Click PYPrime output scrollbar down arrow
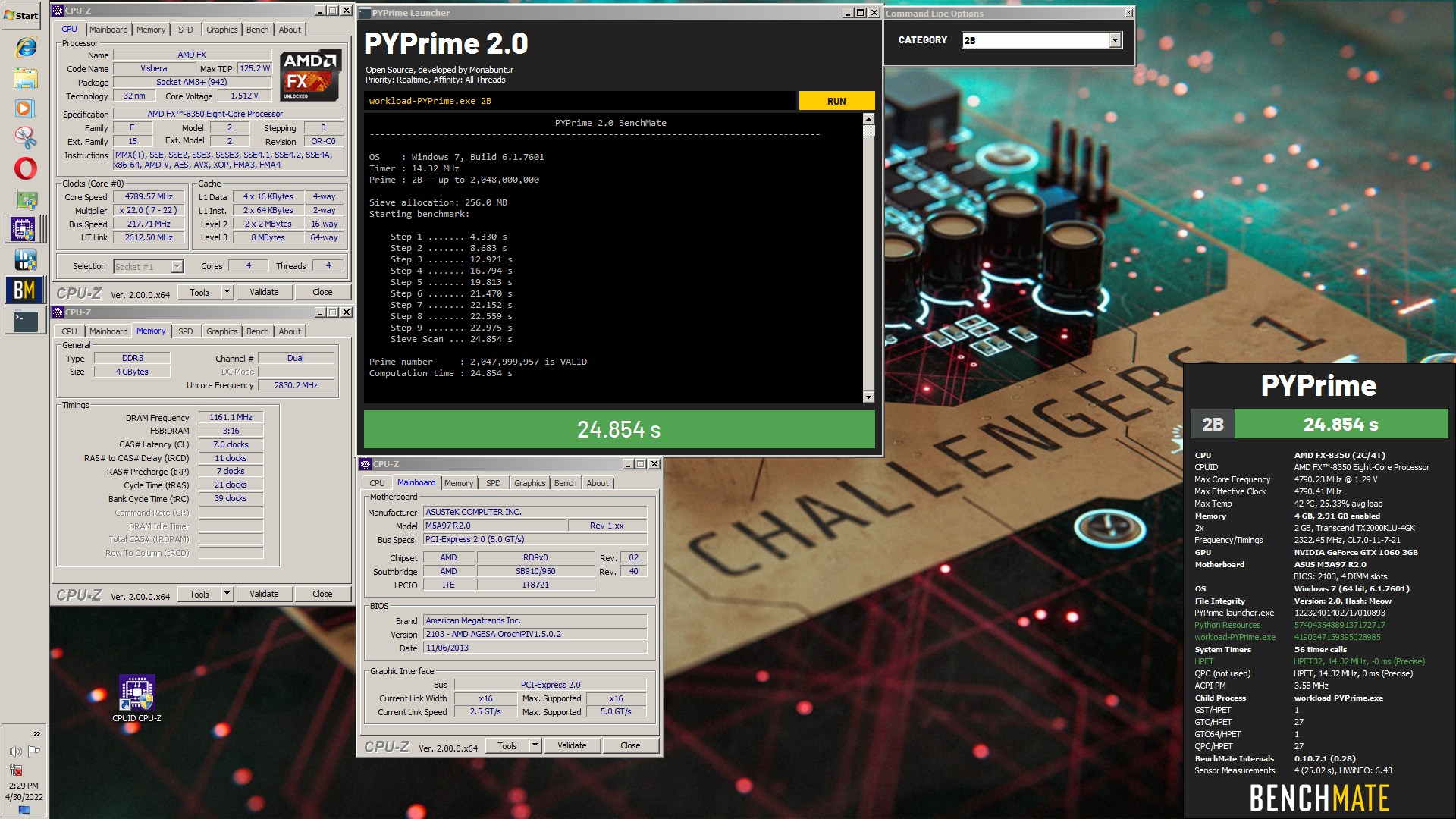Viewport: 1456px width, 819px height. coord(868,397)
